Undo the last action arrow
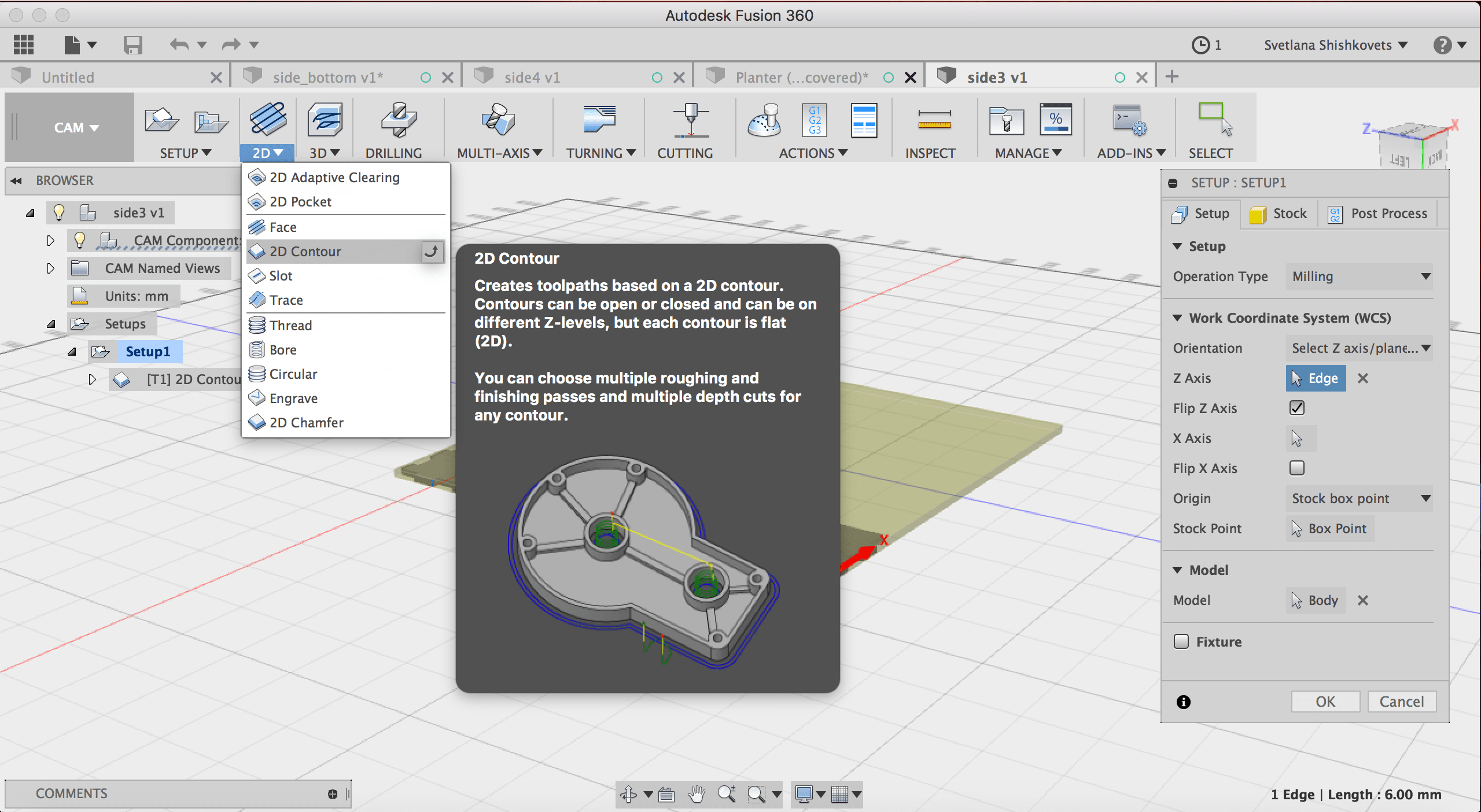Image resolution: width=1481 pixels, height=812 pixels. point(179,45)
